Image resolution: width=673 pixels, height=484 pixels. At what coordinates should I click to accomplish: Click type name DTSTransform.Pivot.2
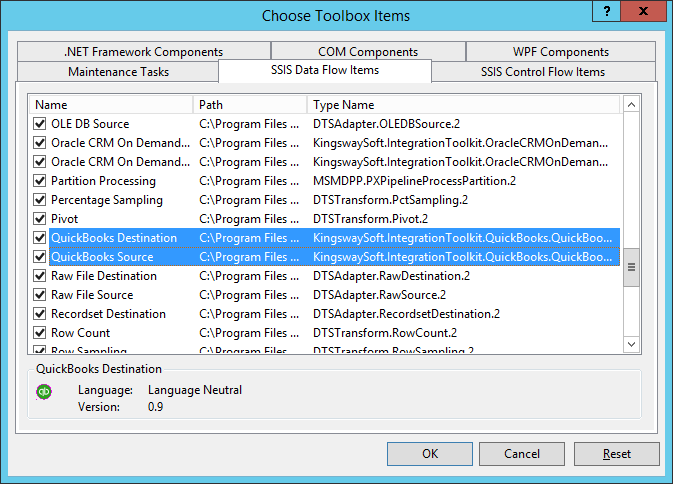click(370, 219)
